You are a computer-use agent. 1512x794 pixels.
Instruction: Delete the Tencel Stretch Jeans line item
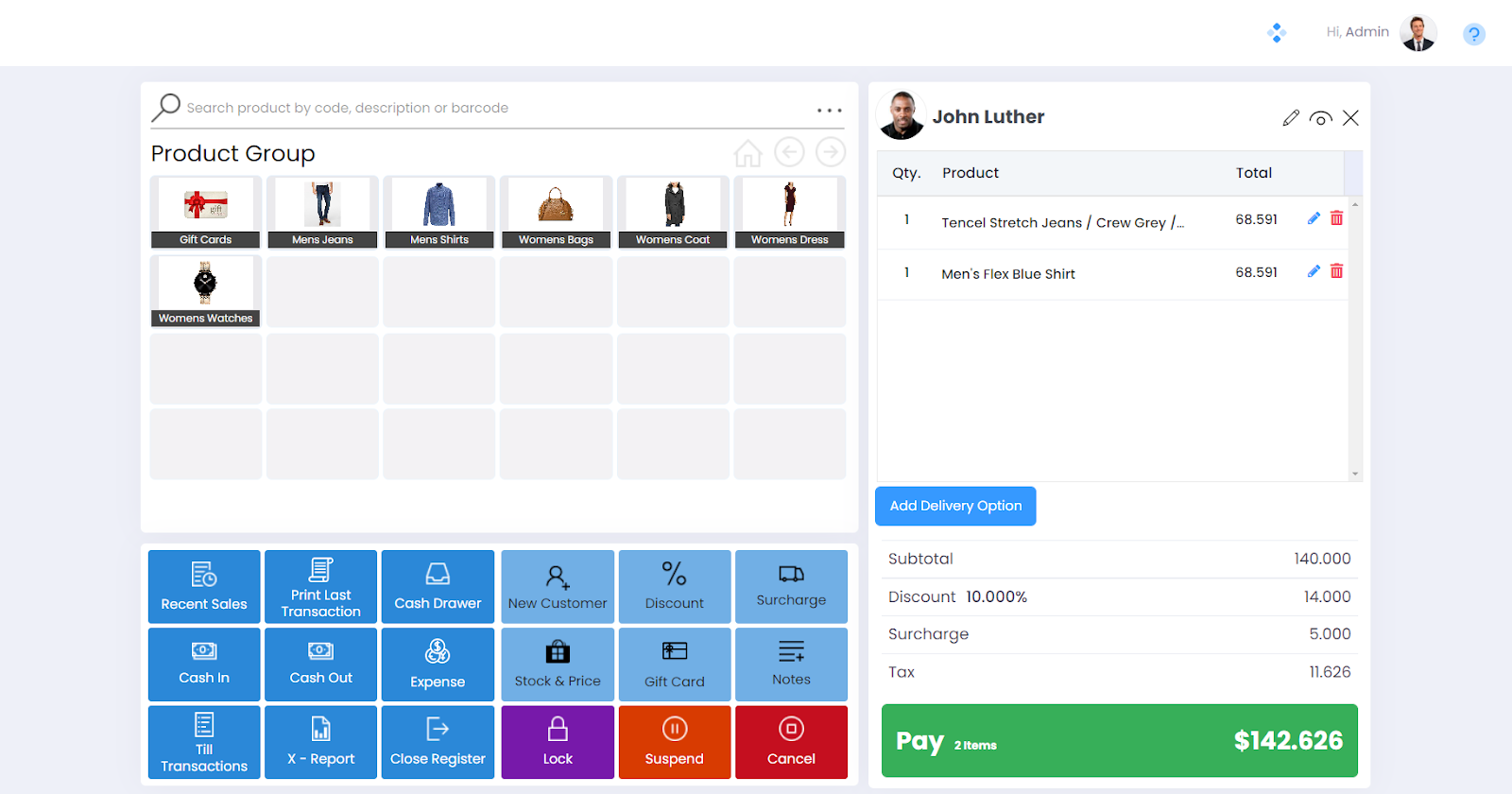tap(1336, 218)
